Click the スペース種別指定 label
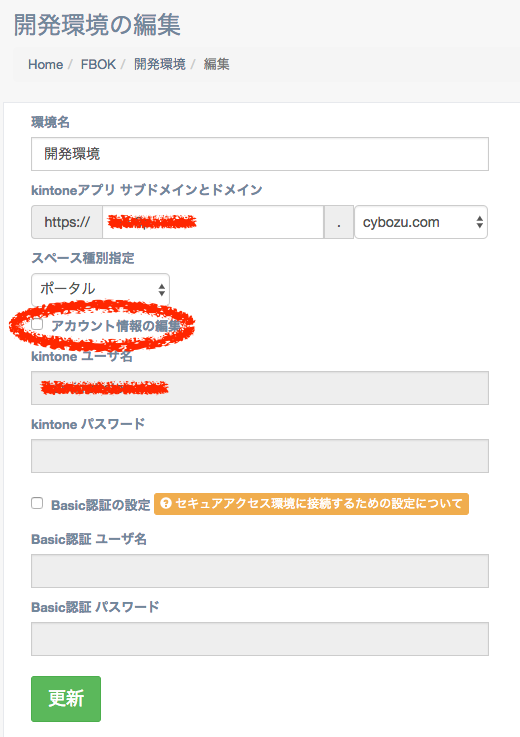This screenshot has height=737, width=520. click(83, 258)
